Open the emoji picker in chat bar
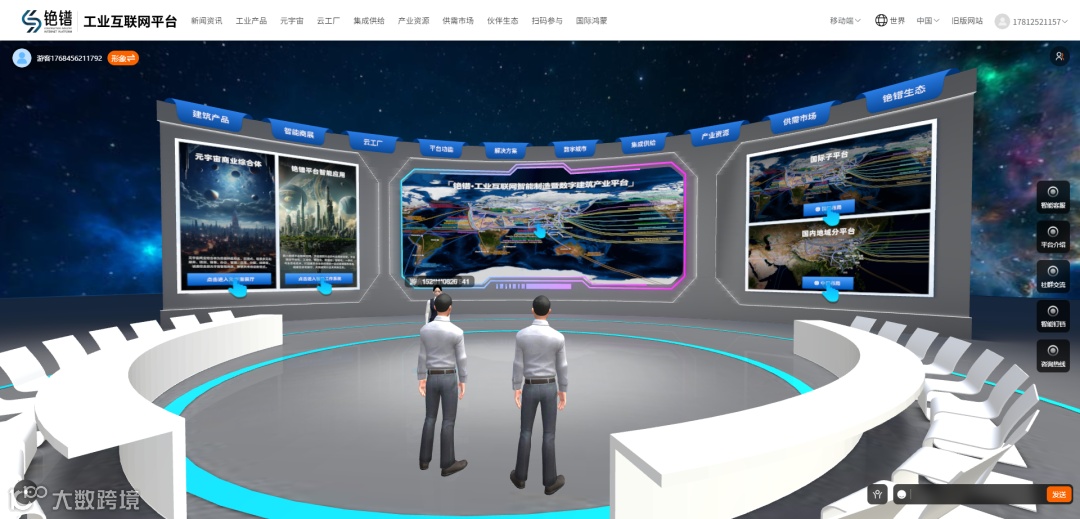This screenshot has width=1080, height=519. click(x=902, y=494)
